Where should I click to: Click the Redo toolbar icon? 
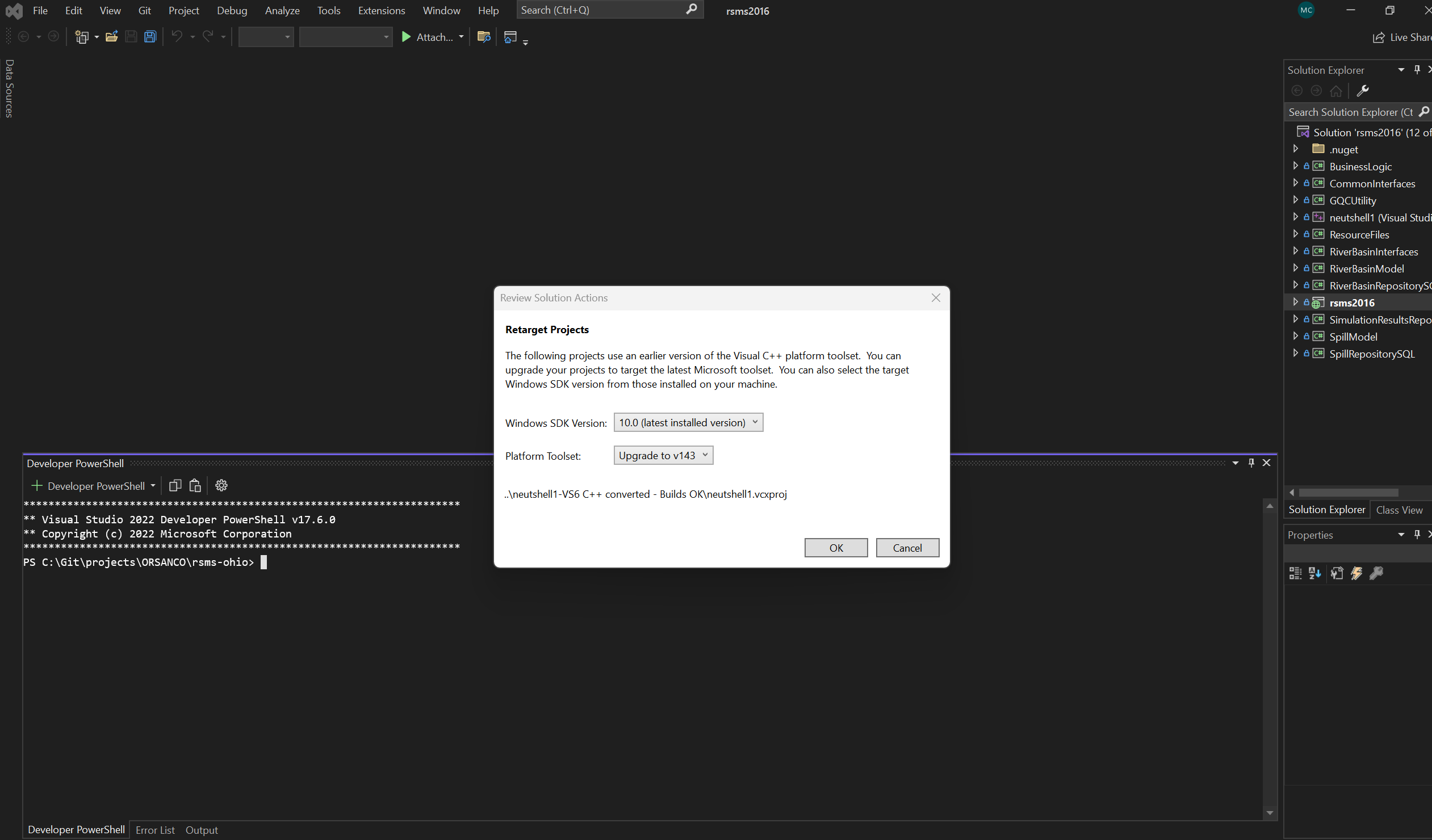tap(208, 37)
